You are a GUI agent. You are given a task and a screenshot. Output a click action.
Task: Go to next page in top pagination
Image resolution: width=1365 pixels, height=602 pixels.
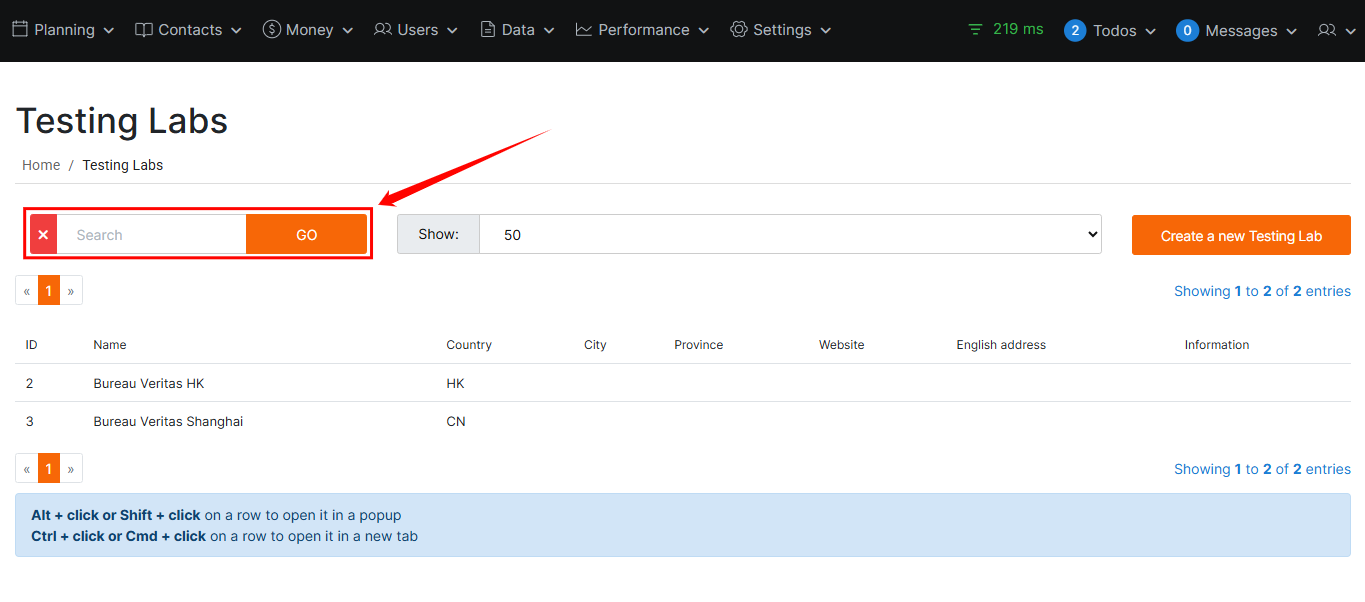[x=71, y=291]
